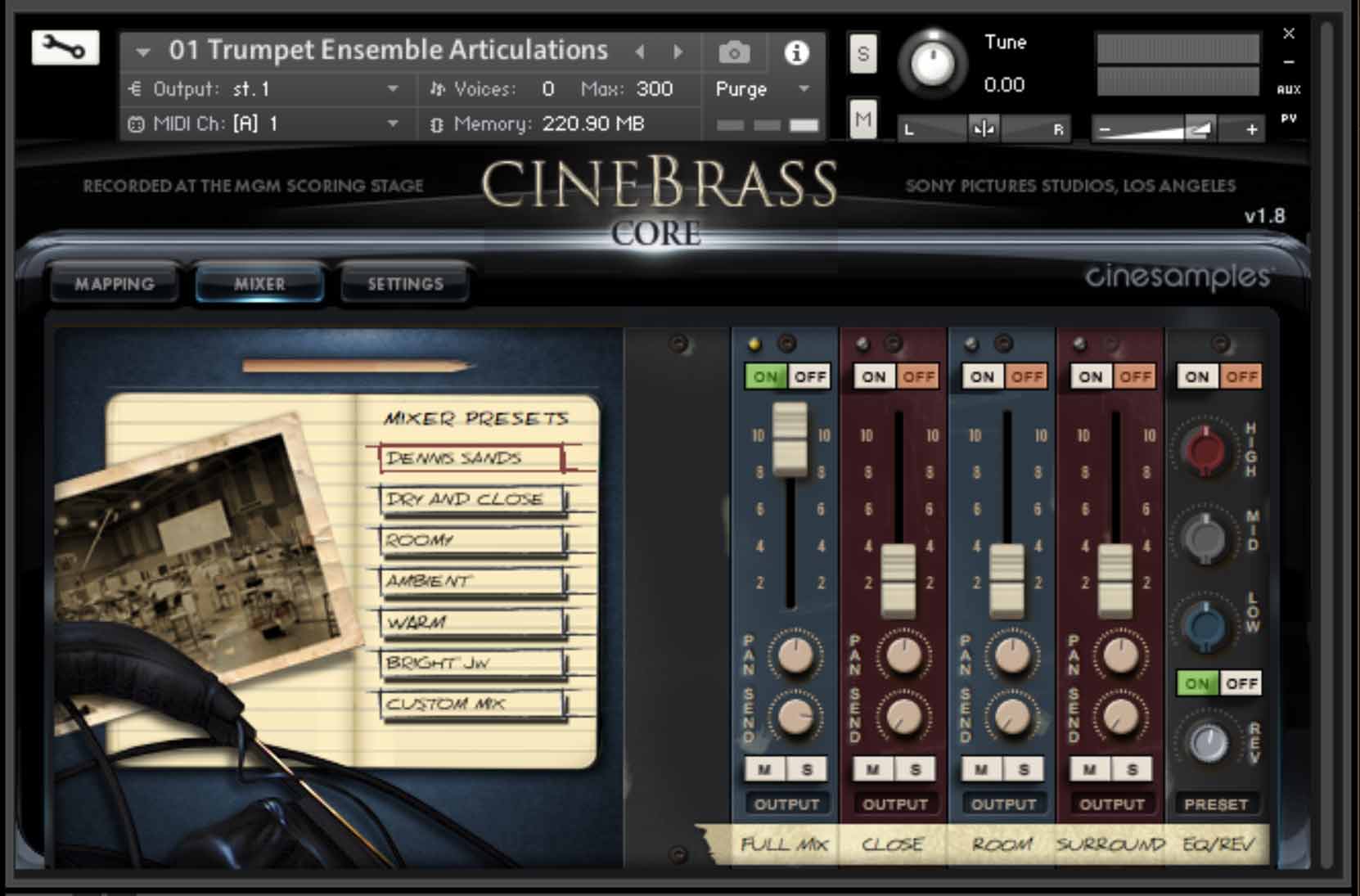Image resolution: width=1360 pixels, height=896 pixels.
Task: Click the next patch arrow in the header
Action: (x=678, y=50)
